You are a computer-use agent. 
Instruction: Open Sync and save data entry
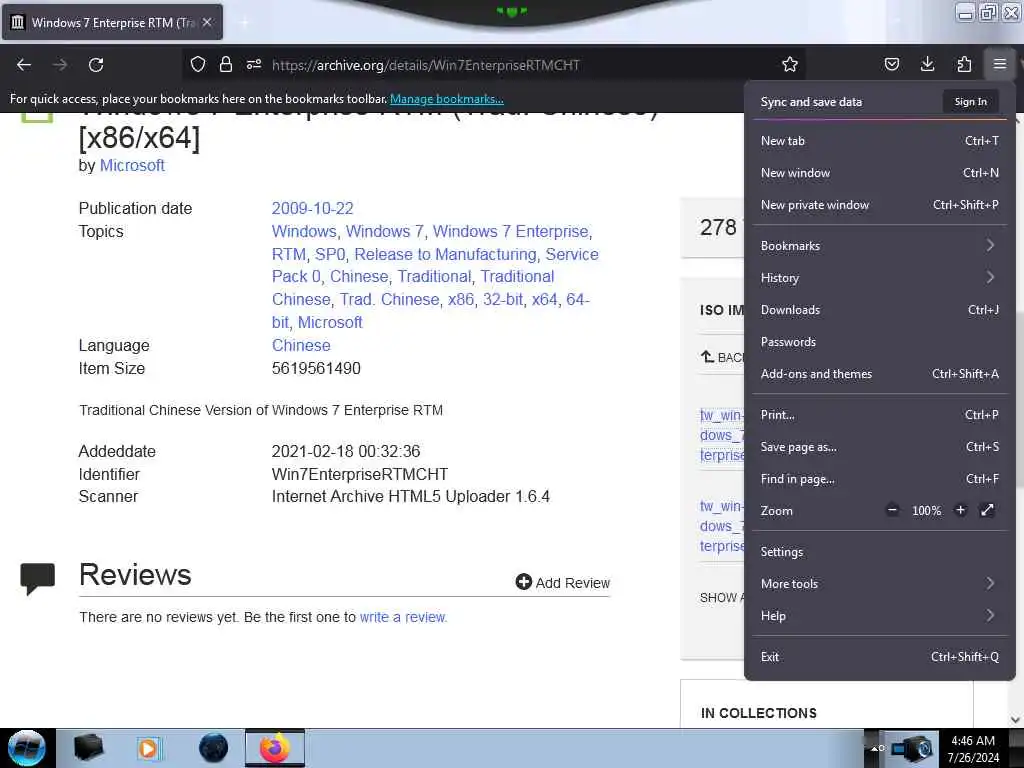(x=811, y=102)
